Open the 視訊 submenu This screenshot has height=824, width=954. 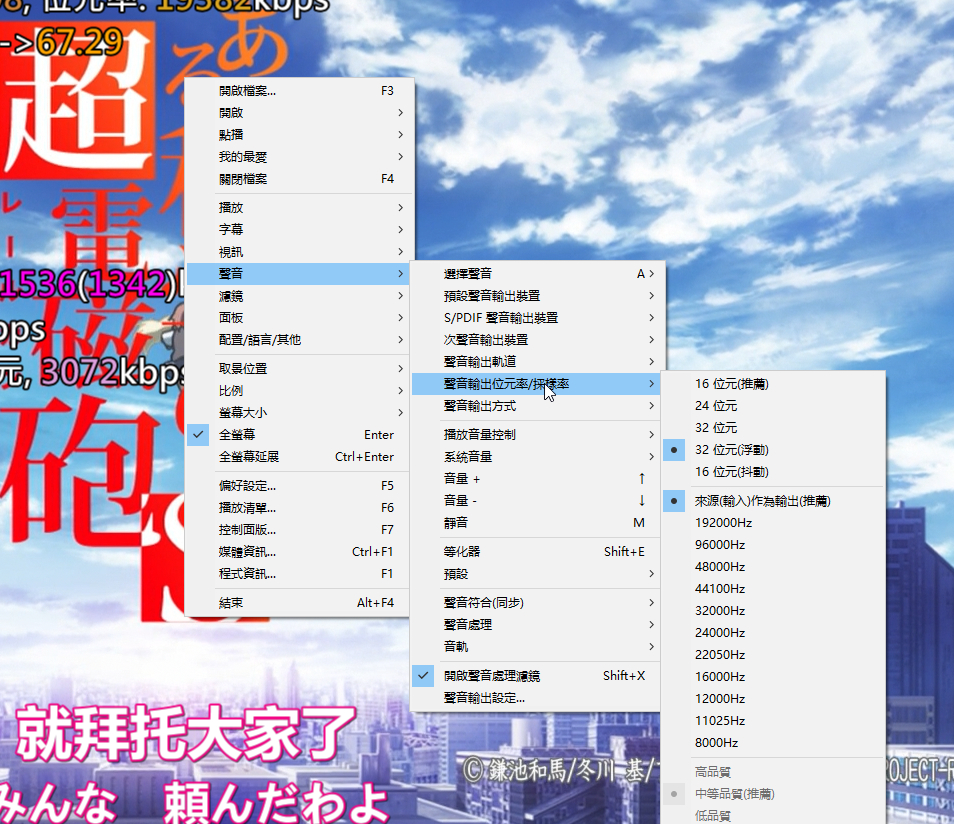(x=299, y=252)
